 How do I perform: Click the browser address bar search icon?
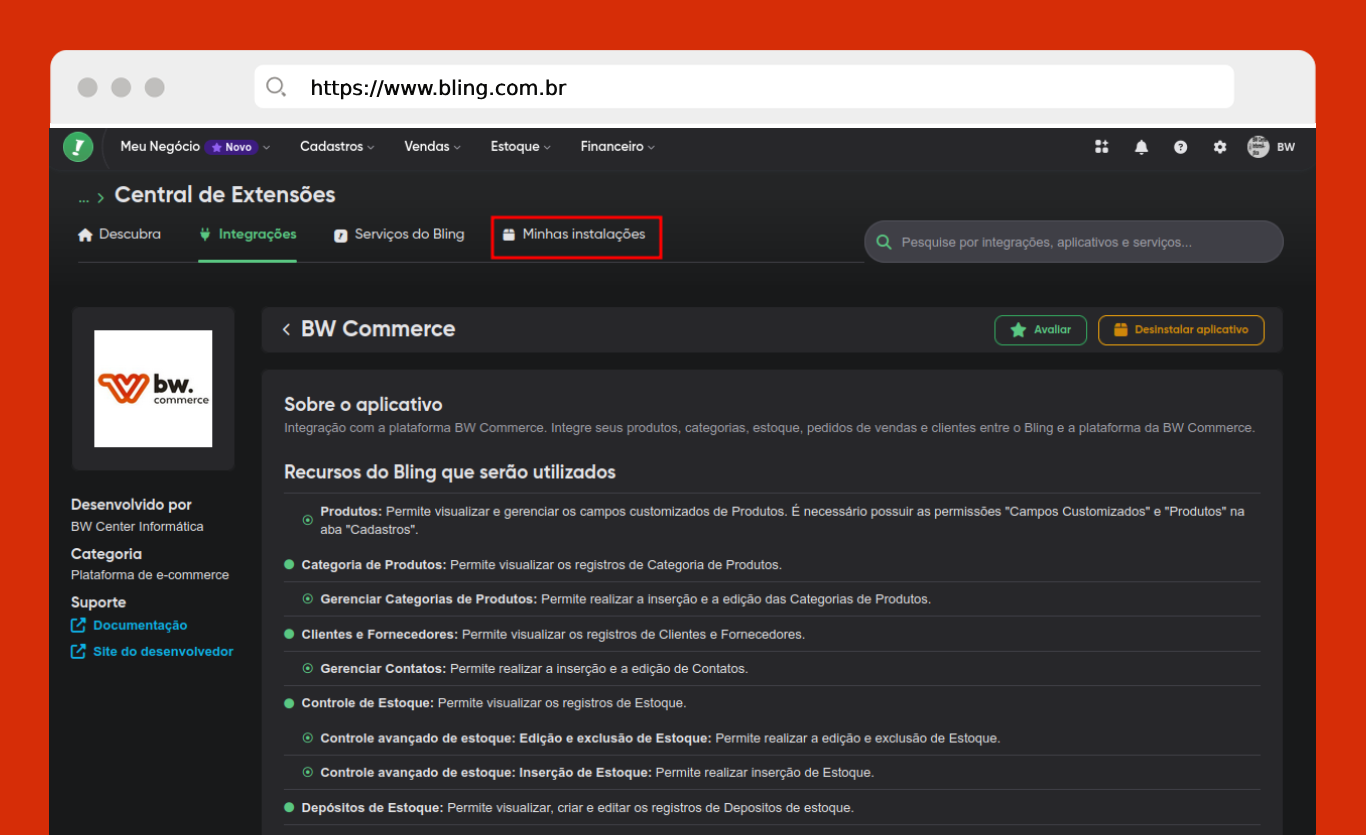[x=276, y=87]
